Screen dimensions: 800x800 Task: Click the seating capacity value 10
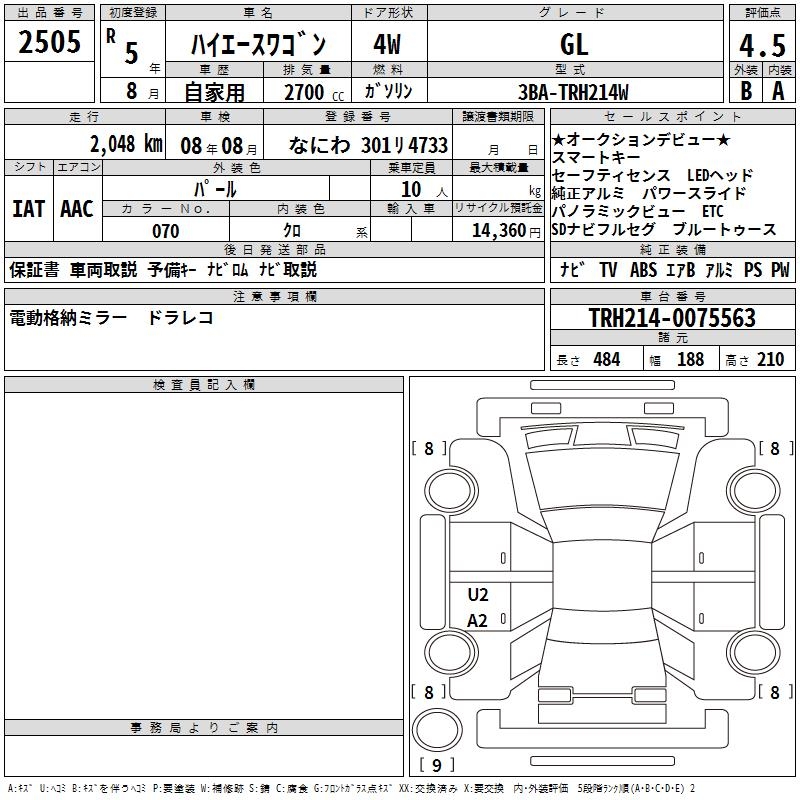(x=411, y=189)
